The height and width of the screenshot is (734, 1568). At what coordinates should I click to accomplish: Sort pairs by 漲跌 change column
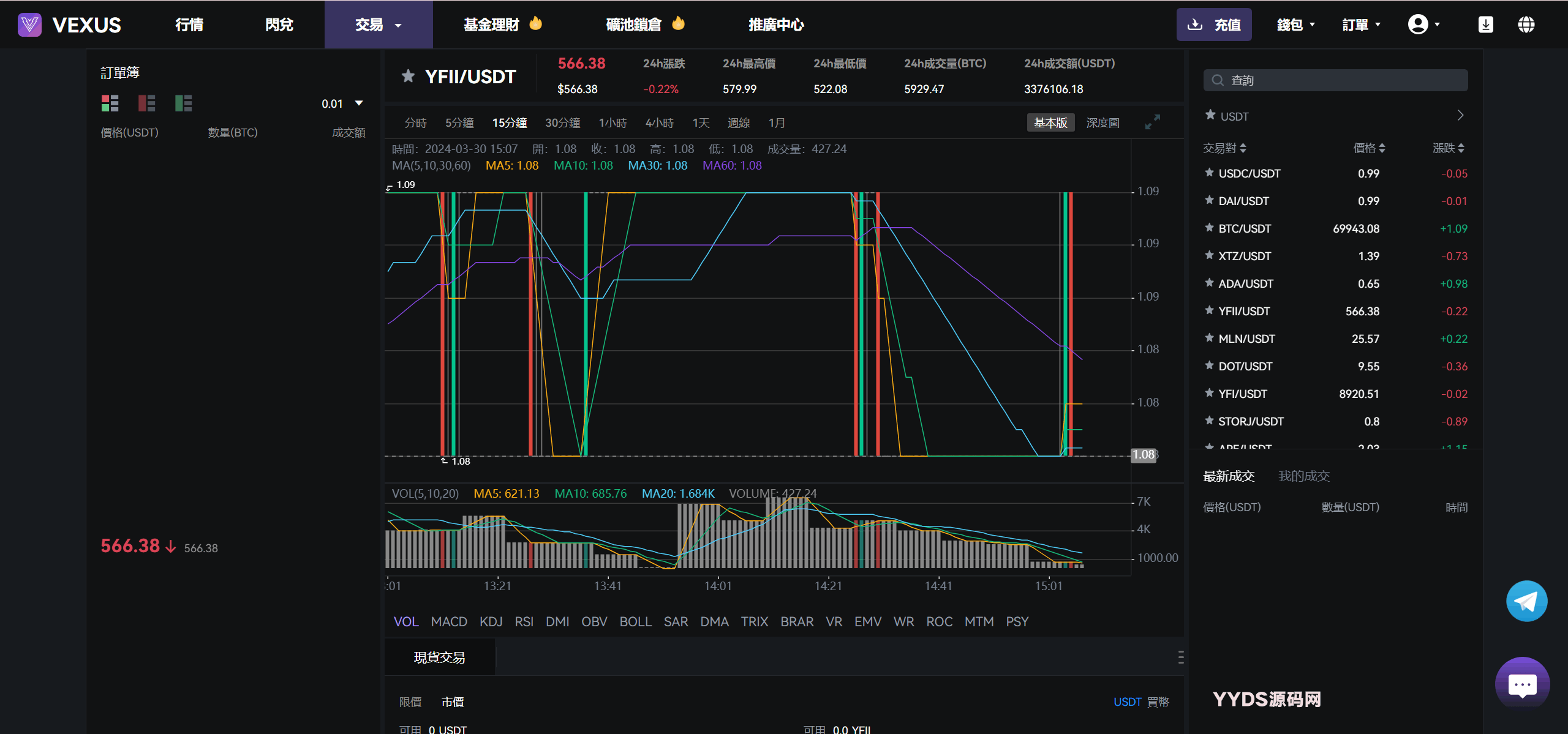1449,148
